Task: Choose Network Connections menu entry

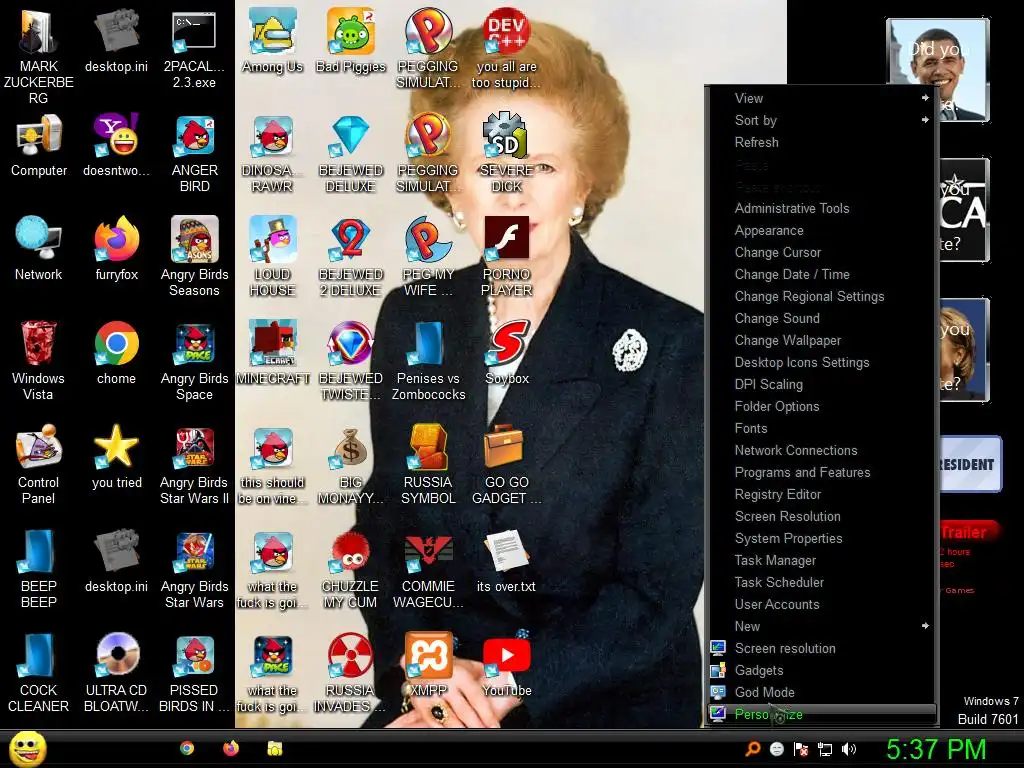Action: point(822,450)
